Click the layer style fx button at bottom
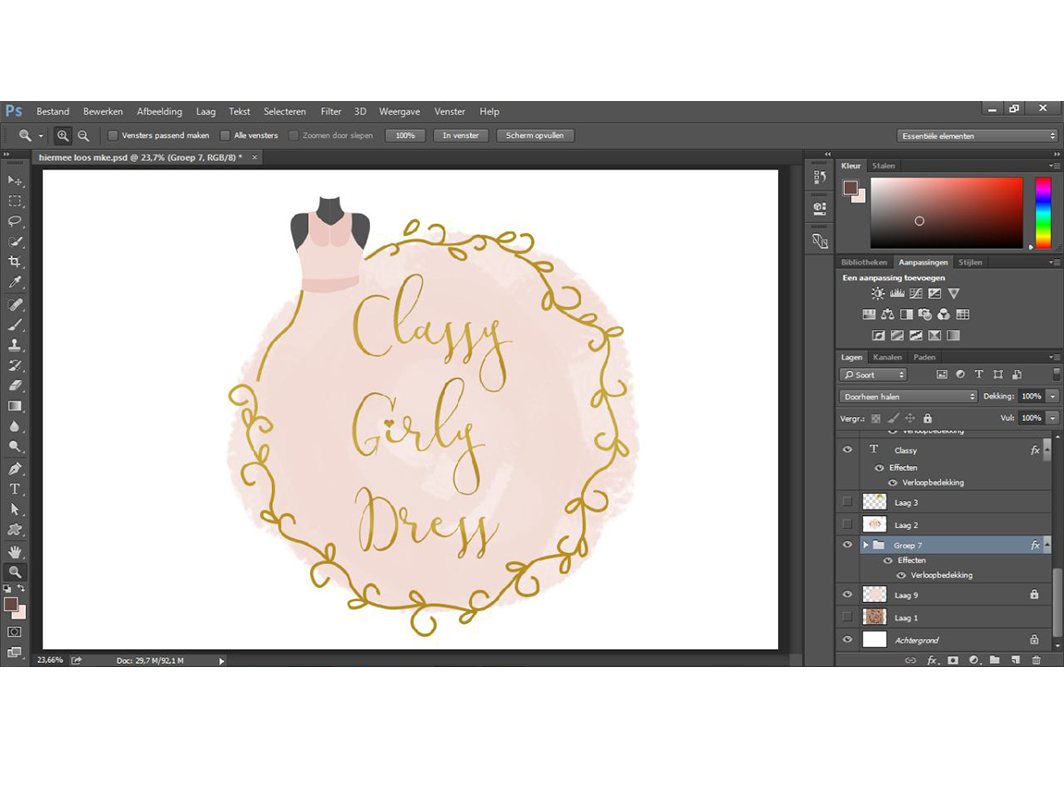Viewport: 1064px width, 799px height. [x=932, y=660]
